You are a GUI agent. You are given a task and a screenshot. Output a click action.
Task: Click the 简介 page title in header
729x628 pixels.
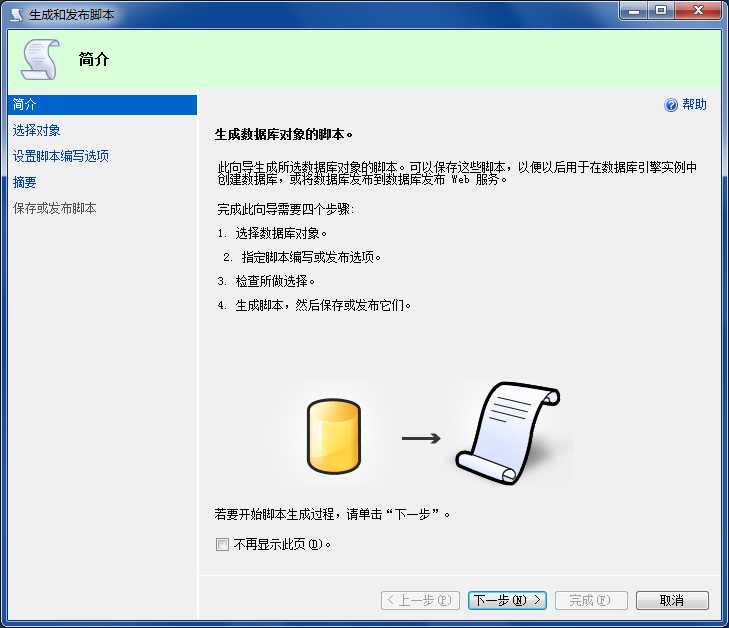[94, 59]
